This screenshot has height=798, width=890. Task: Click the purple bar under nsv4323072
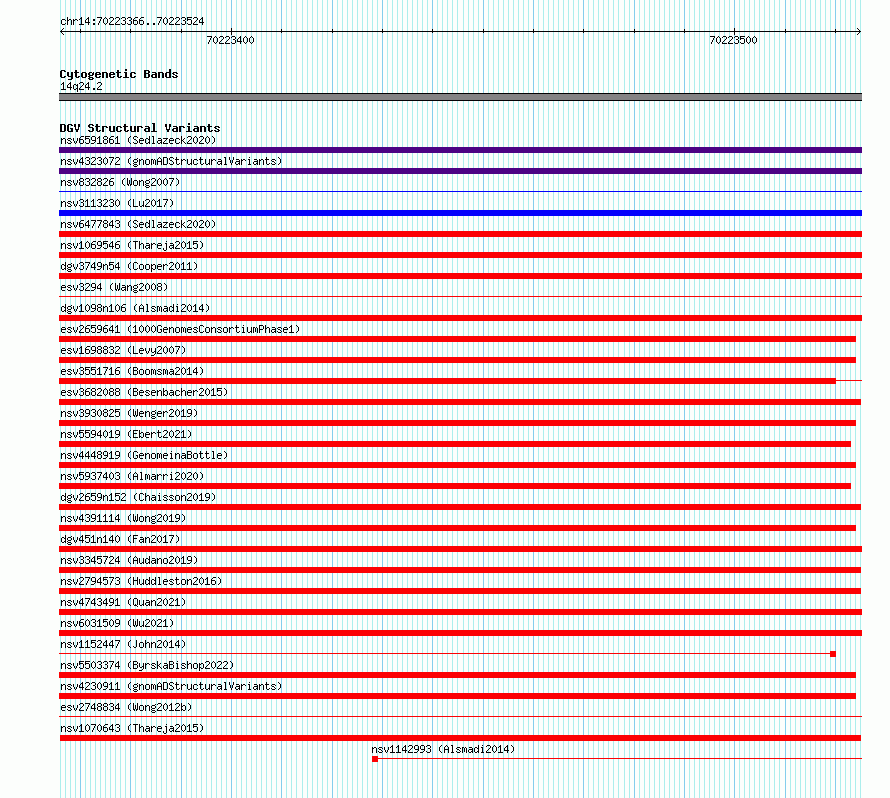(460, 171)
